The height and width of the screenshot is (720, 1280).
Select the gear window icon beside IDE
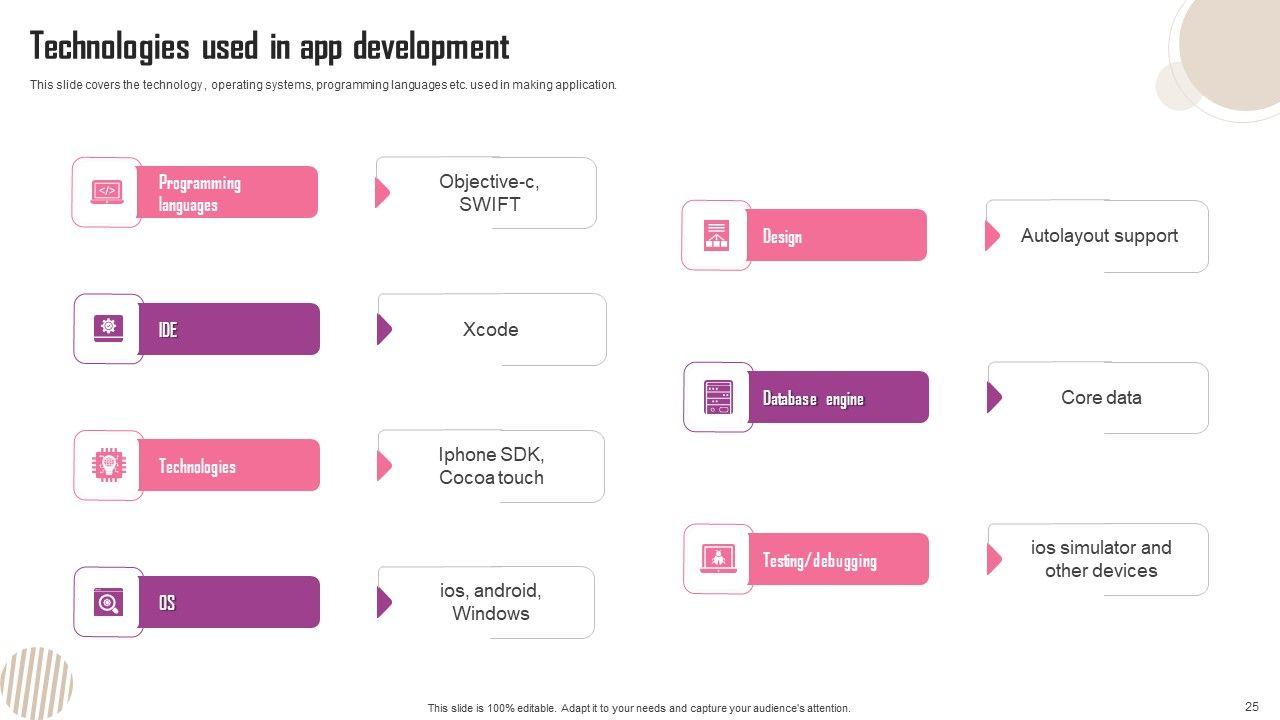click(108, 328)
